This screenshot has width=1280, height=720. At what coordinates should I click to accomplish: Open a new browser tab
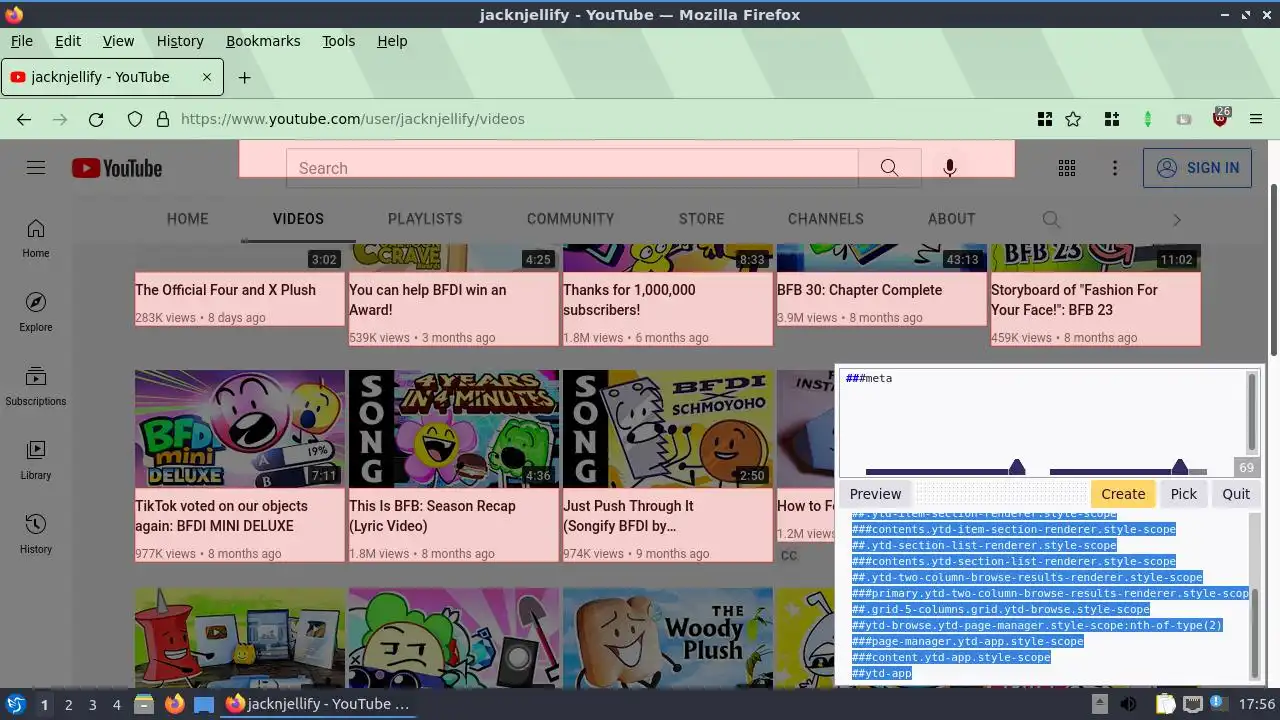[244, 77]
